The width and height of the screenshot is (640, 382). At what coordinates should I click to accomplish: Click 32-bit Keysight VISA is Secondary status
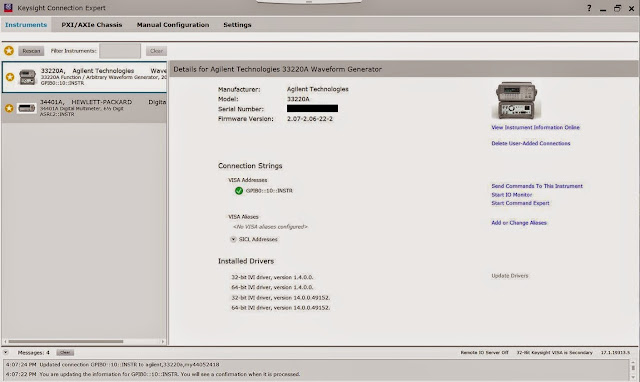[554, 353]
